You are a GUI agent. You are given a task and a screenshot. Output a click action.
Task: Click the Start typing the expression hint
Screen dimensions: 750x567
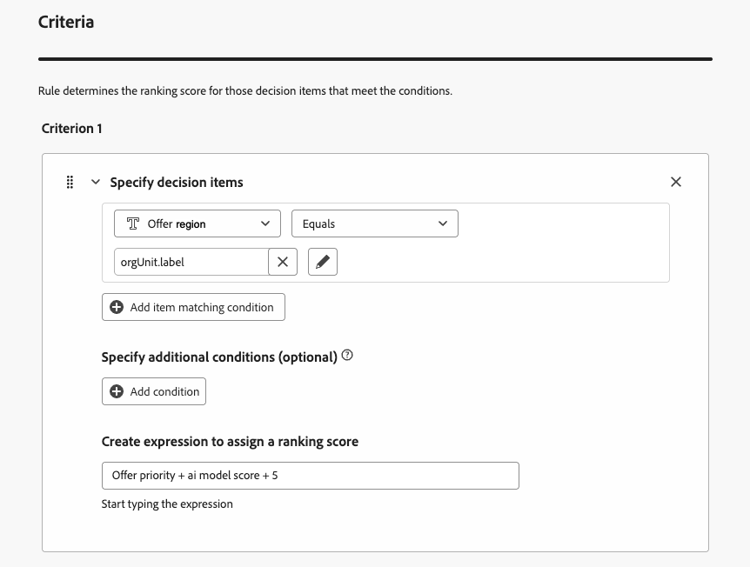(167, 504)
